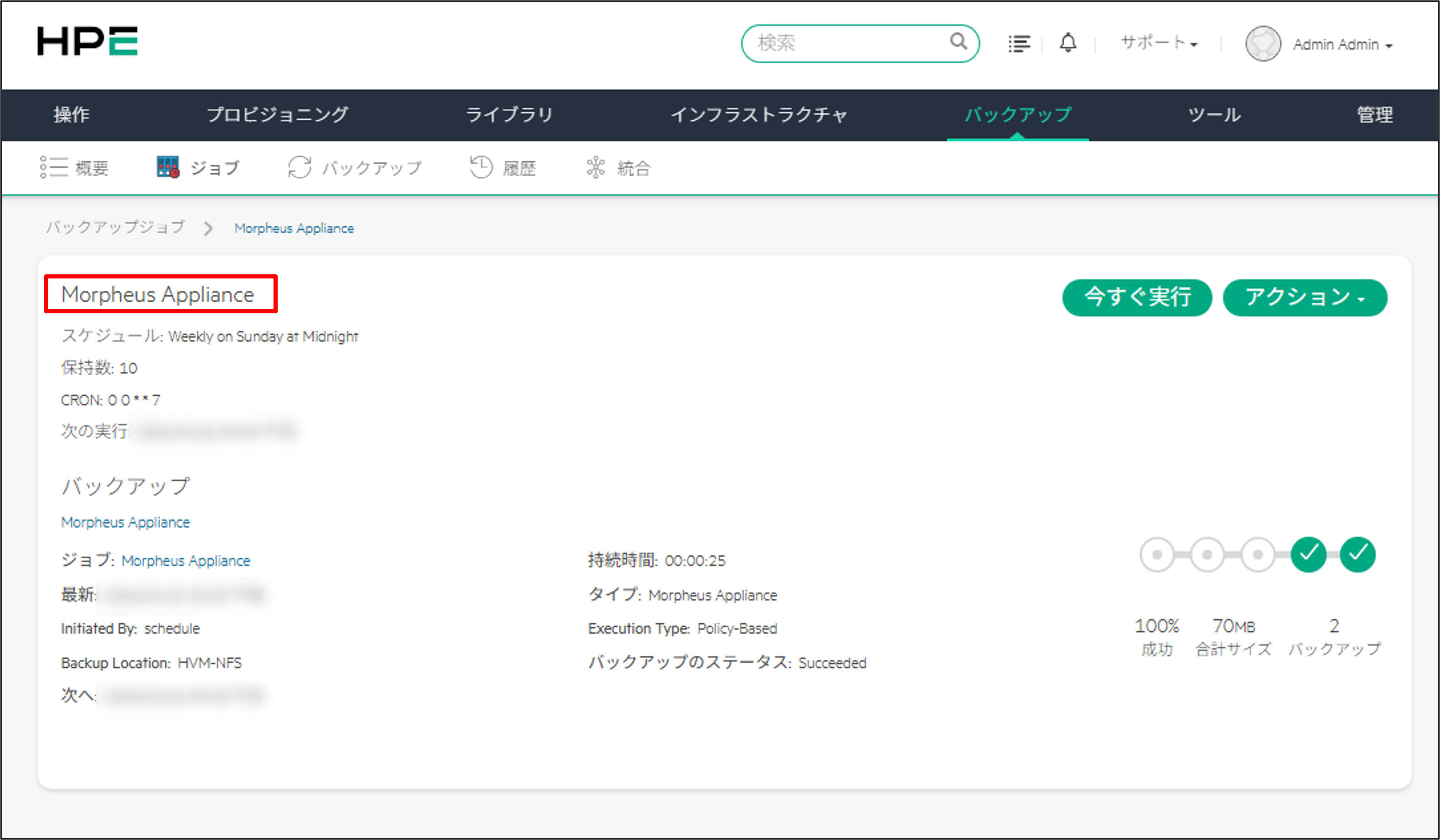The width and height of the screenshot is (1440, 840).
Task: Select the third pending backup circle
Action: pos(1257,554)
